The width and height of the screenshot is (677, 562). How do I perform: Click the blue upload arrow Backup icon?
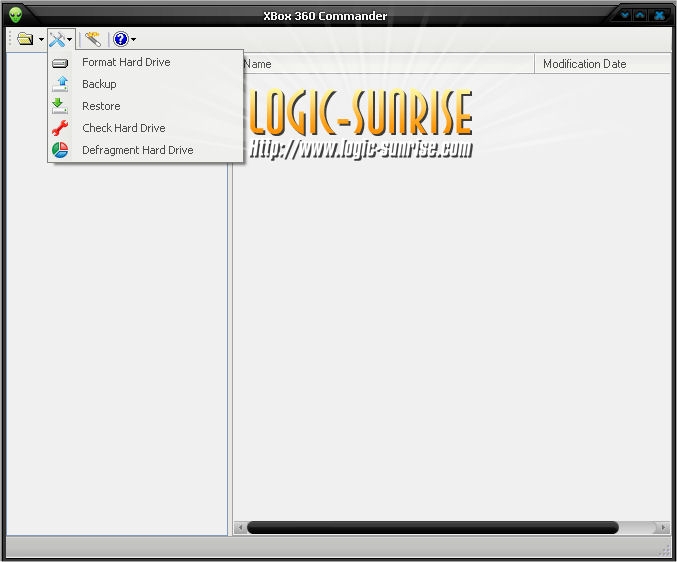[x=60, y=84]
